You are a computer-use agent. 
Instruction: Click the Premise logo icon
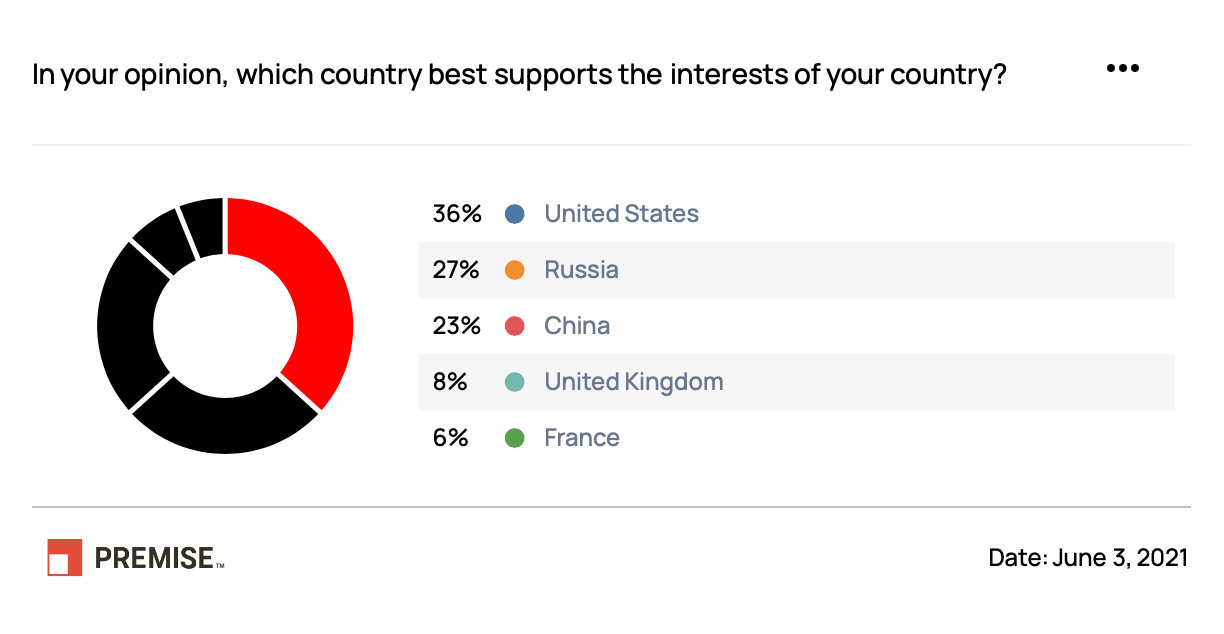click(x=65, y=557)
